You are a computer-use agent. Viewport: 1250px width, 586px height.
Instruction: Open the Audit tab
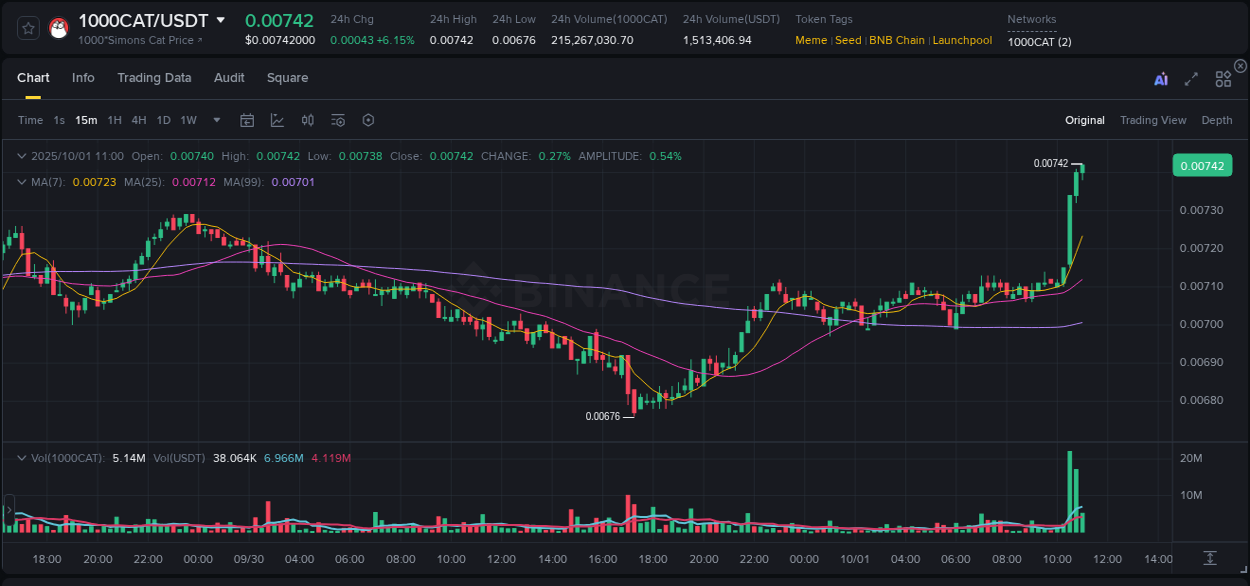coord(229,78)
